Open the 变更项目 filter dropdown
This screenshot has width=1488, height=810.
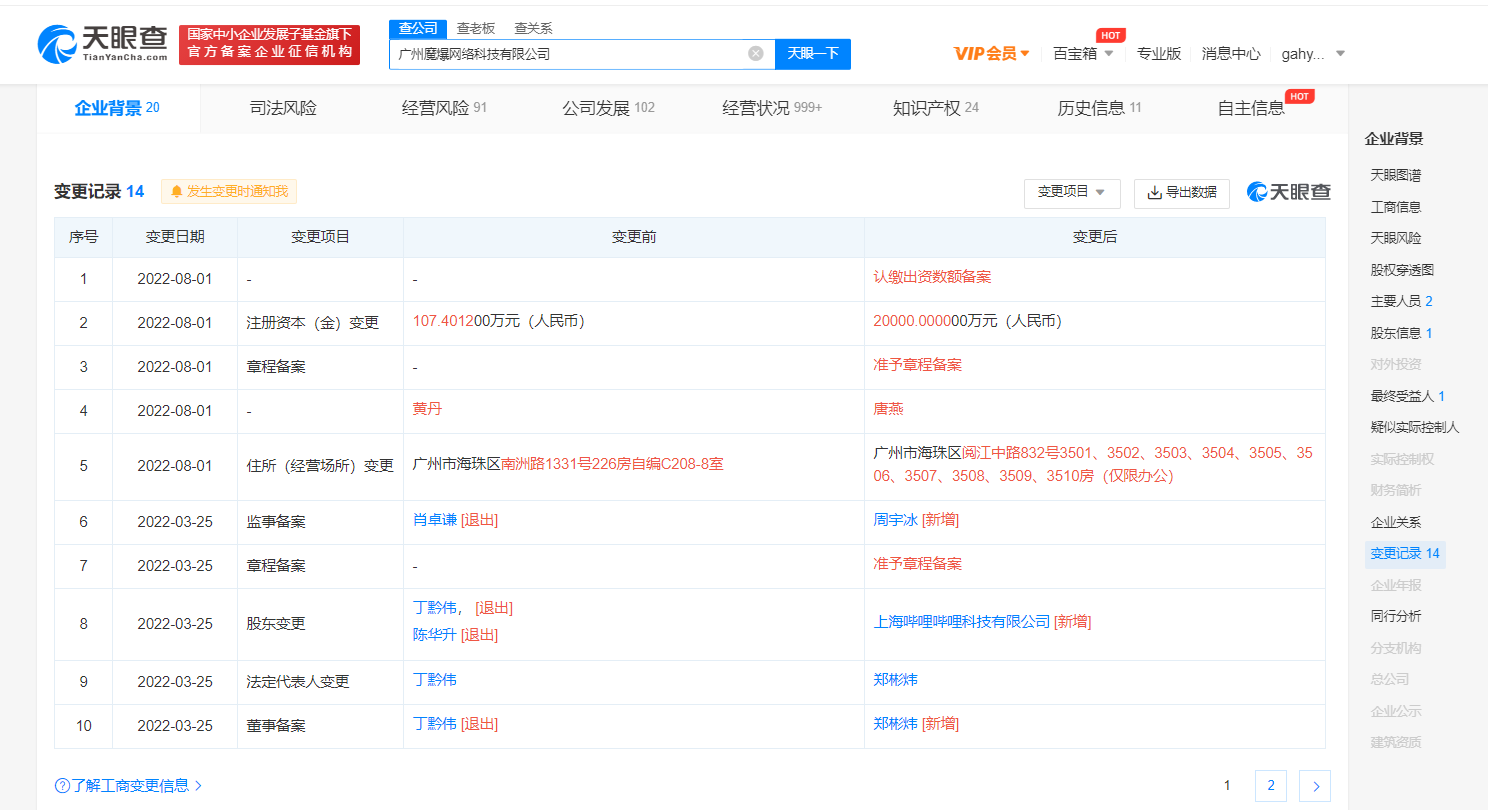point(1071,193)
